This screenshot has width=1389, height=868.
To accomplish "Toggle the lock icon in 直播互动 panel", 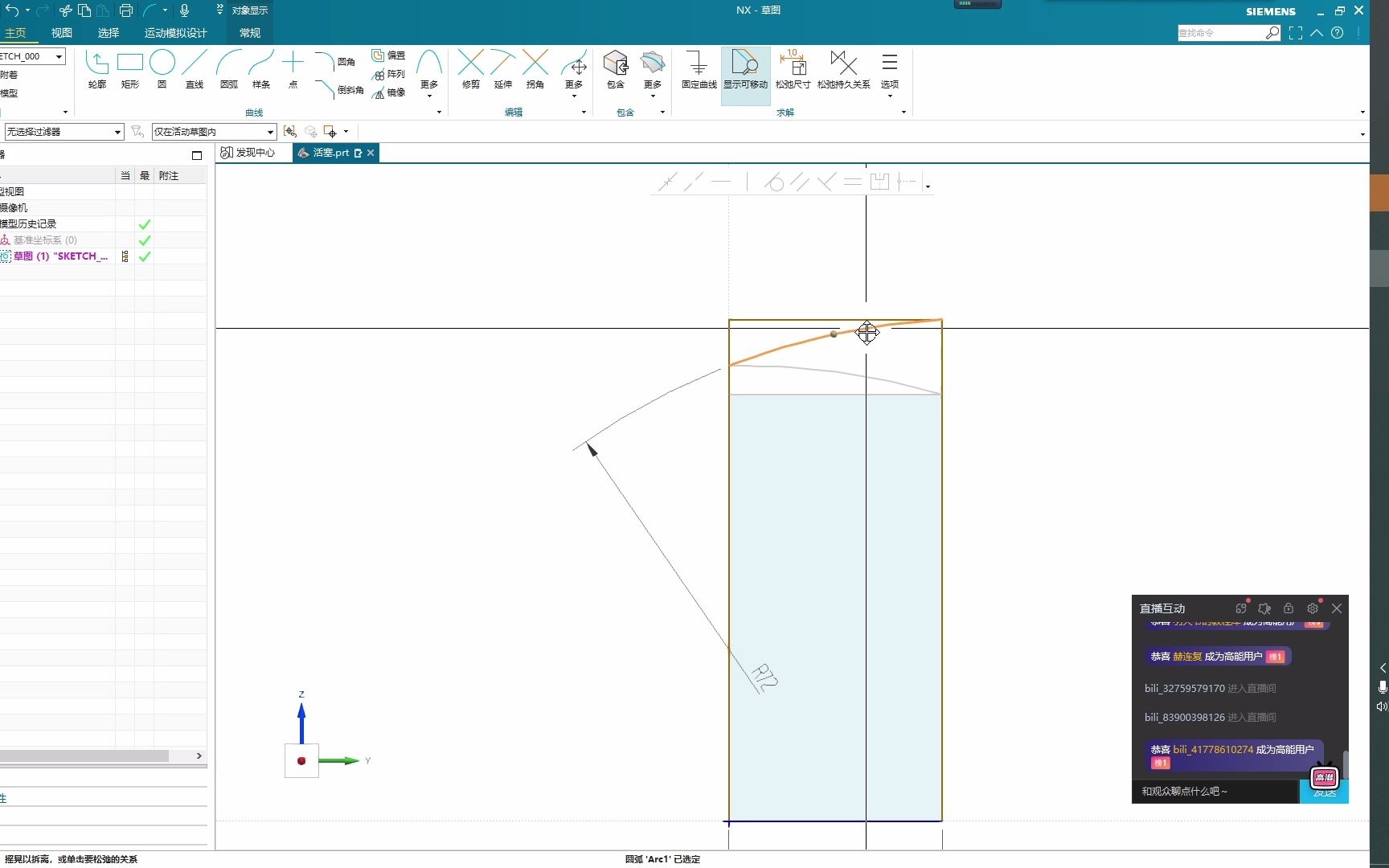I will [1289, 608].
